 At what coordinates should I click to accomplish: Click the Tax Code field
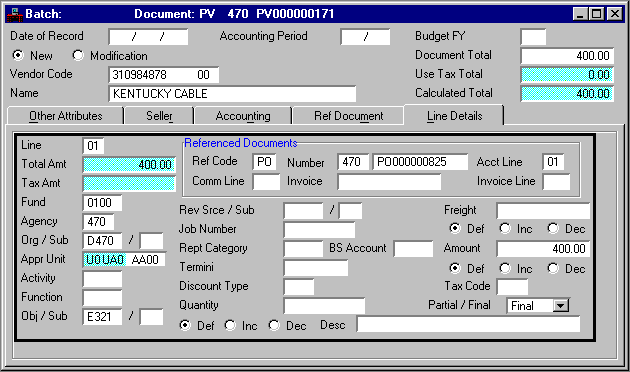coord(513,287)
